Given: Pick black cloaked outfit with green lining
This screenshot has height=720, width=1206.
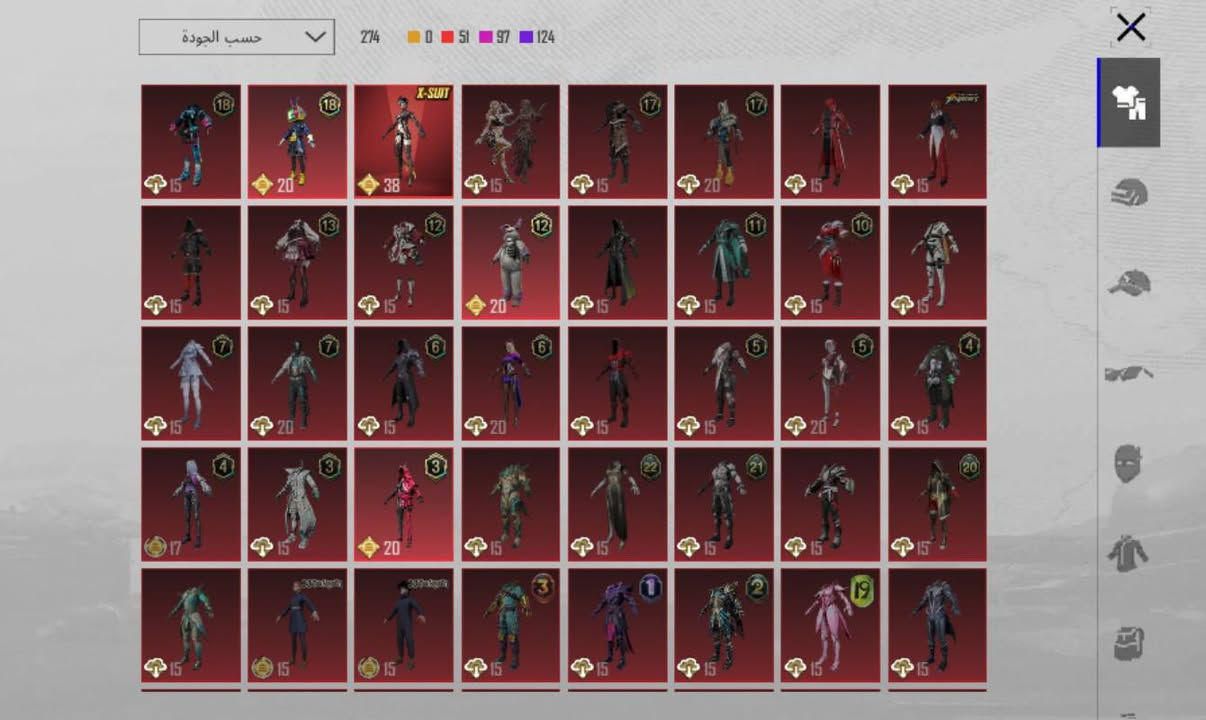Looking at the screenshot, I should (617, 262).
